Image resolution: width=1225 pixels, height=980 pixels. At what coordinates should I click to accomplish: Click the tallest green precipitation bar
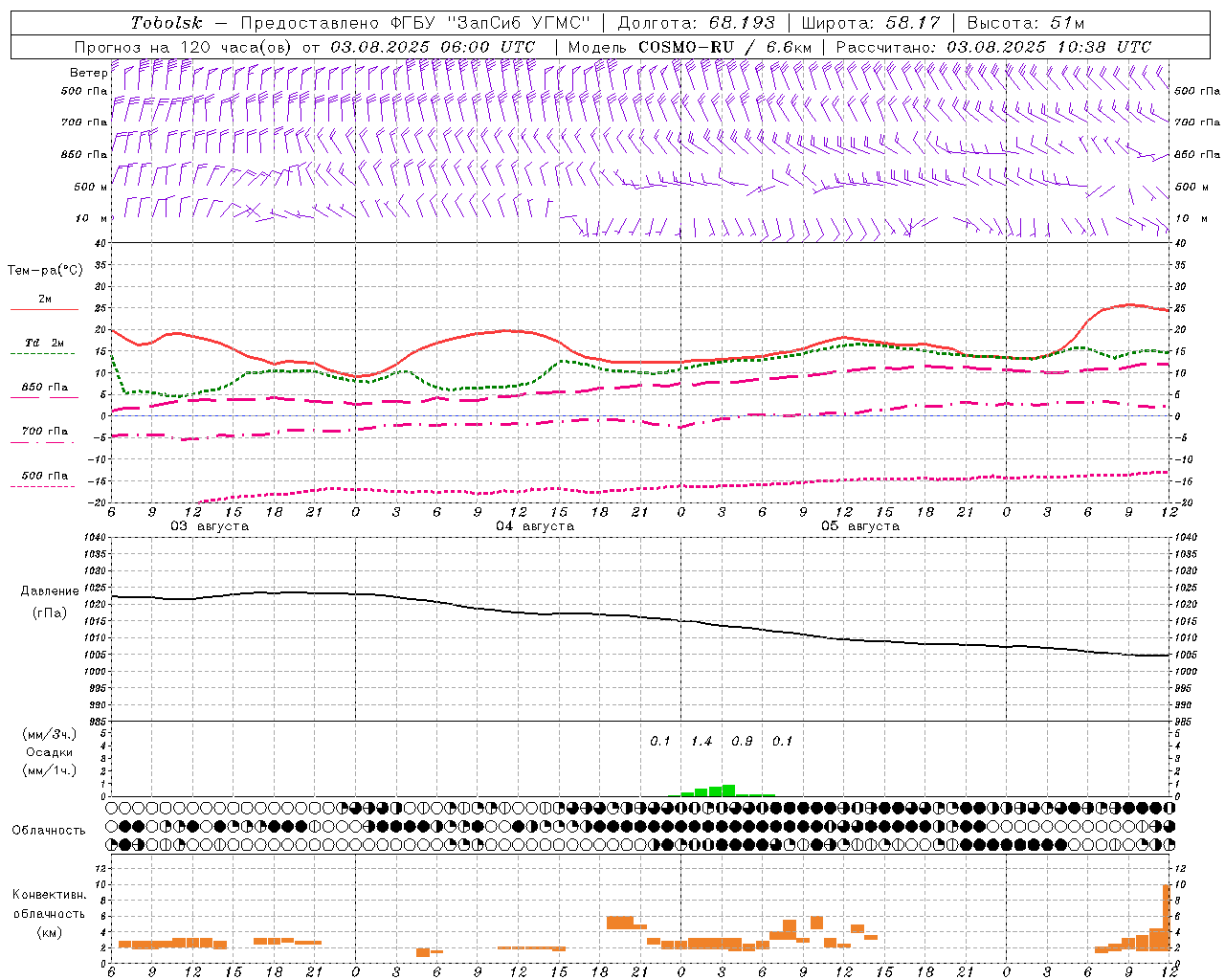click(x=728, y=791)
